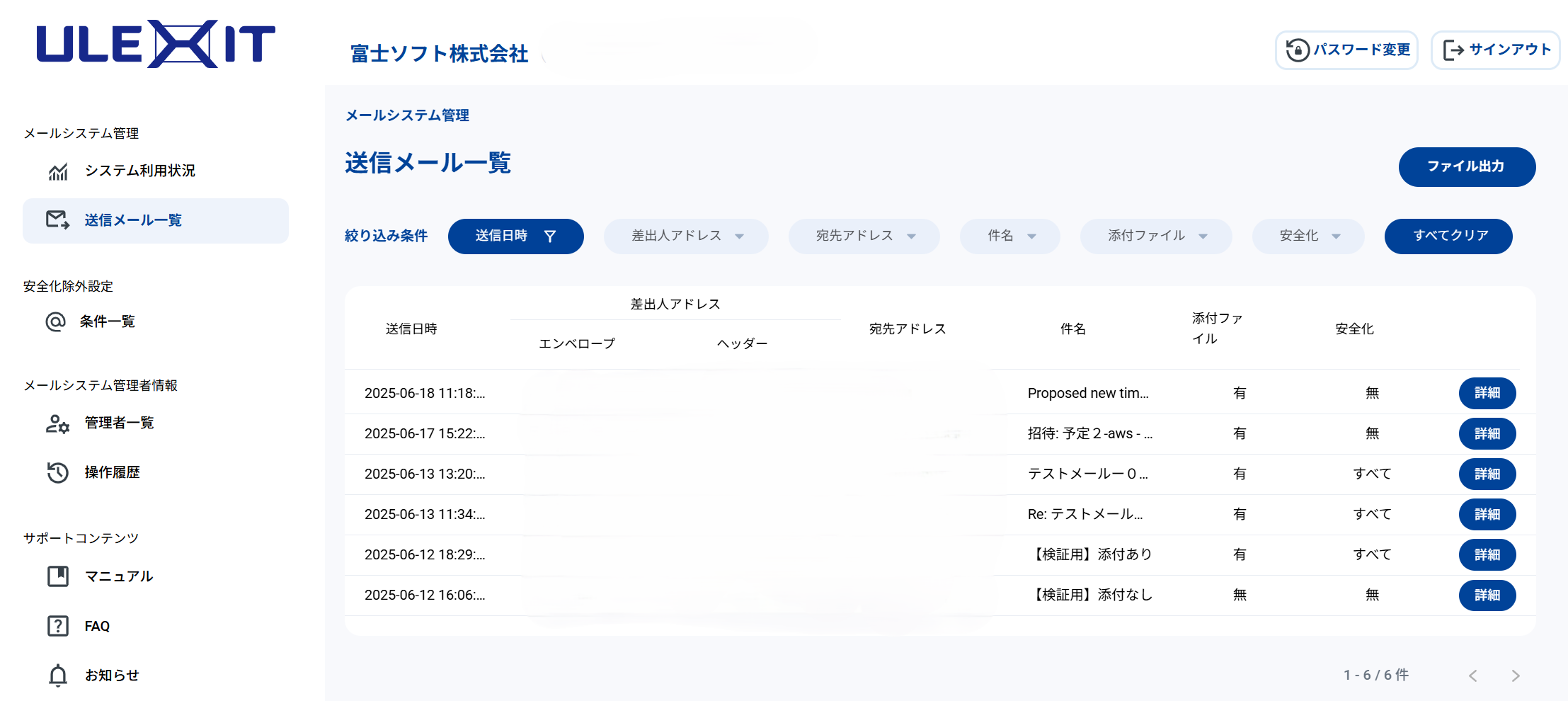
Task: Click subject Proposed new tim...
Action: coord(1088,393)
